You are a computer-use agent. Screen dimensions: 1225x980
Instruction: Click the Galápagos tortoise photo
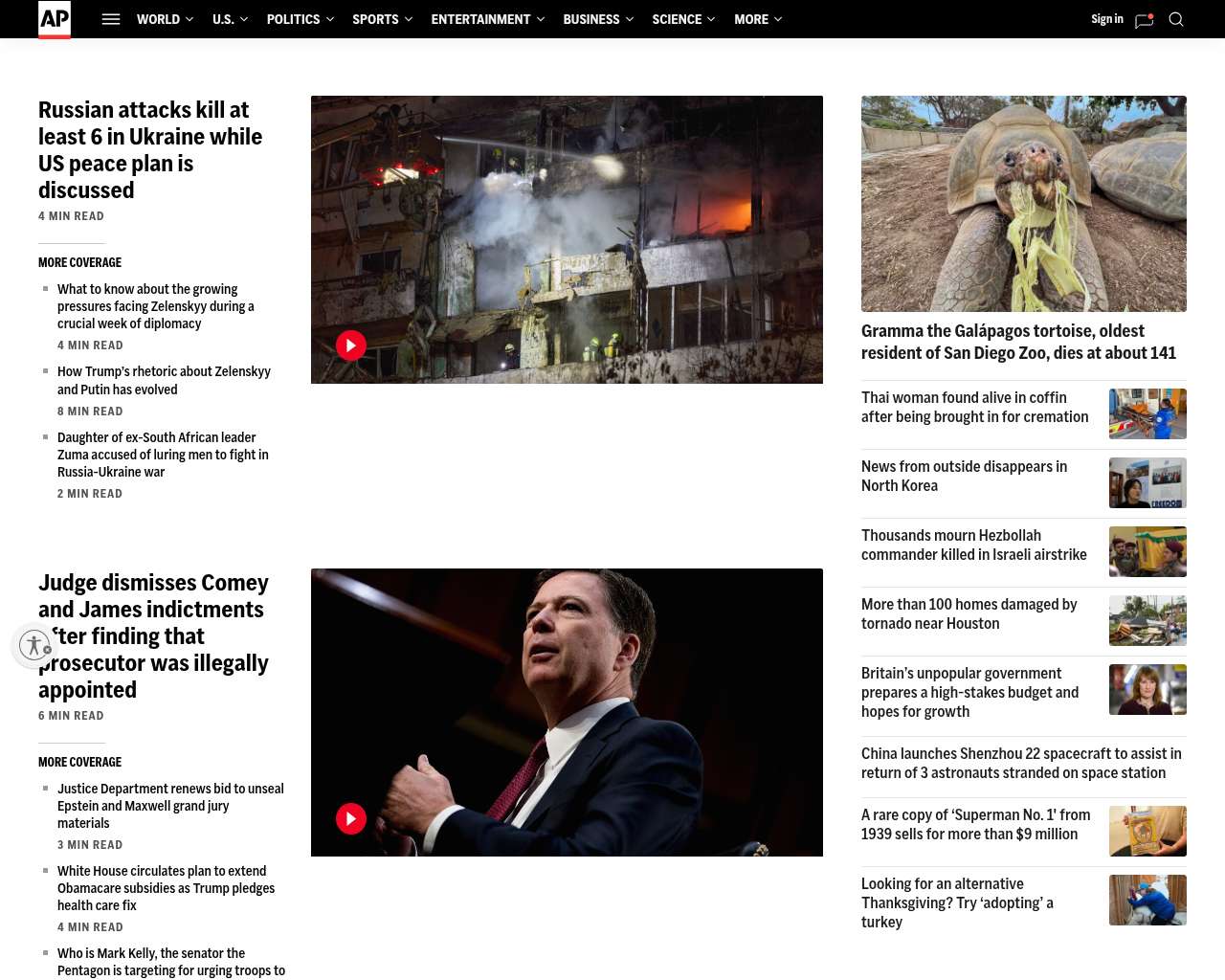(x=1023, y=203)
